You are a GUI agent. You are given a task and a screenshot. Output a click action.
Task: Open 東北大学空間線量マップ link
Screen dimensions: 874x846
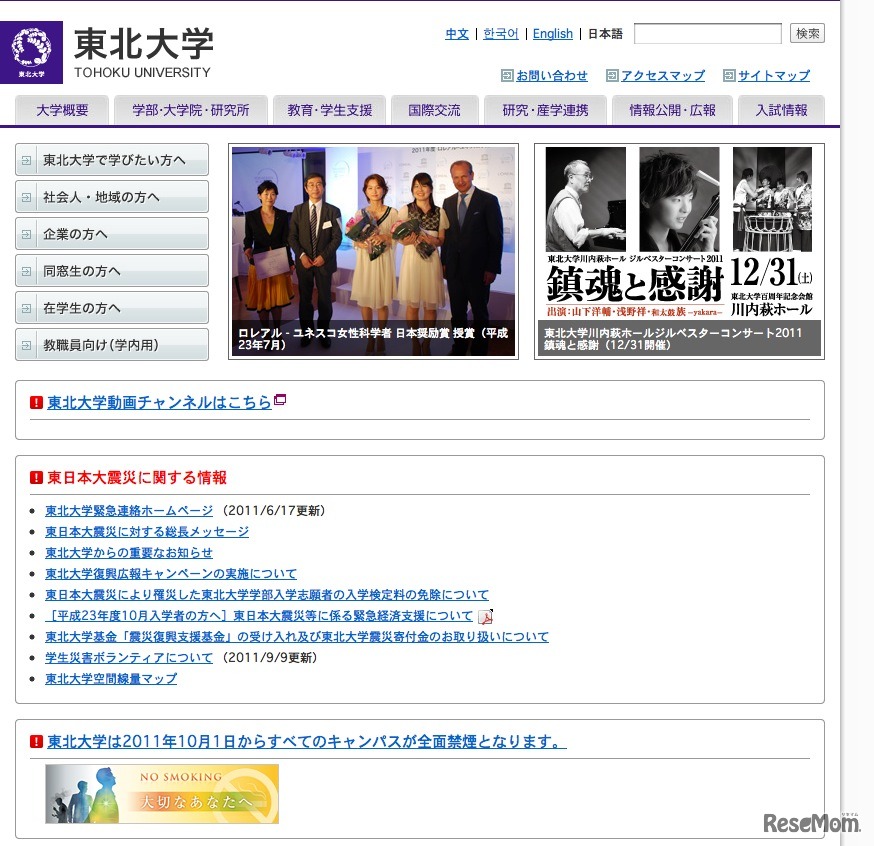pyautogui.click(x=111, y=679)
